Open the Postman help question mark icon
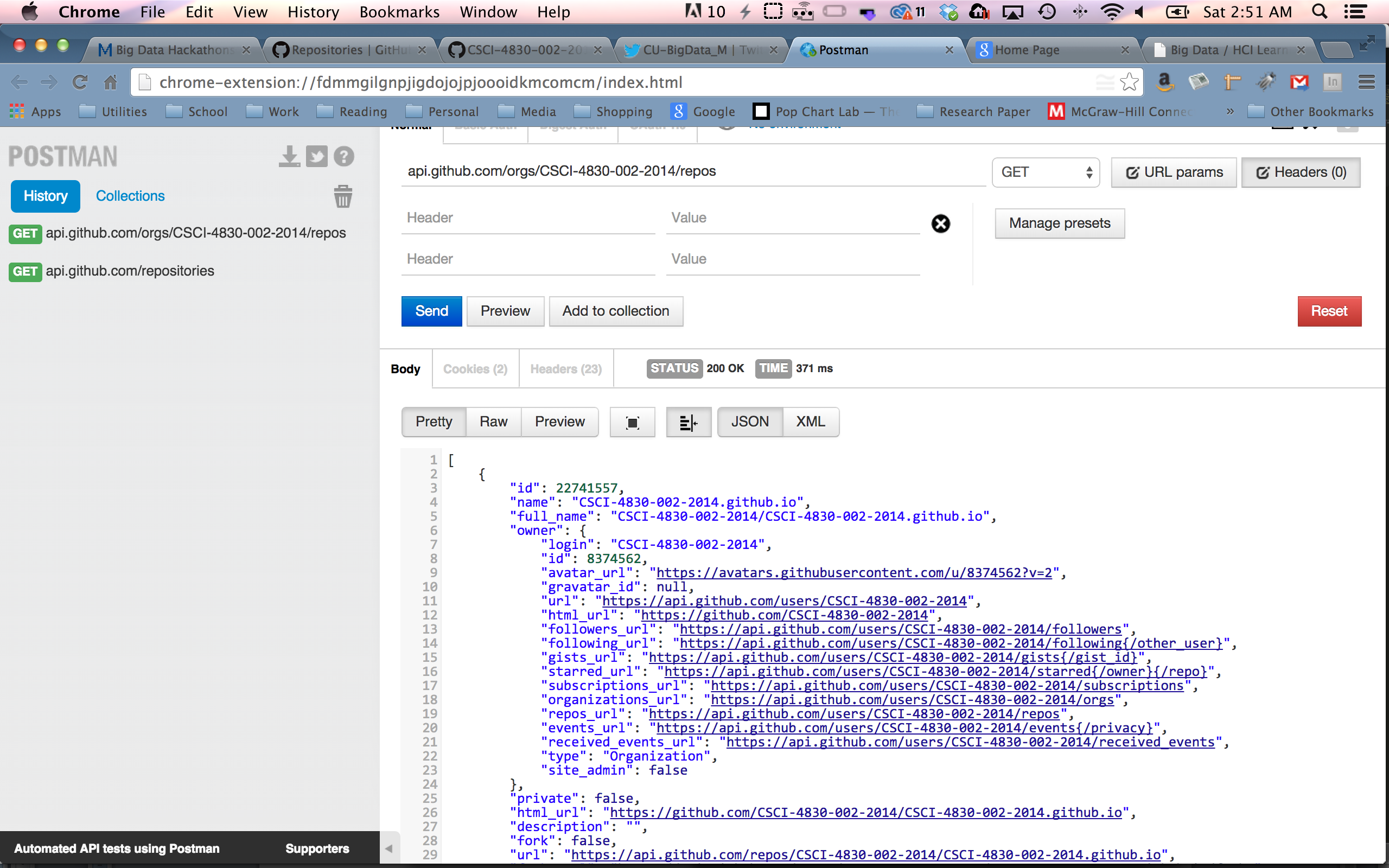1389x868 pixels. click(344, 156)
